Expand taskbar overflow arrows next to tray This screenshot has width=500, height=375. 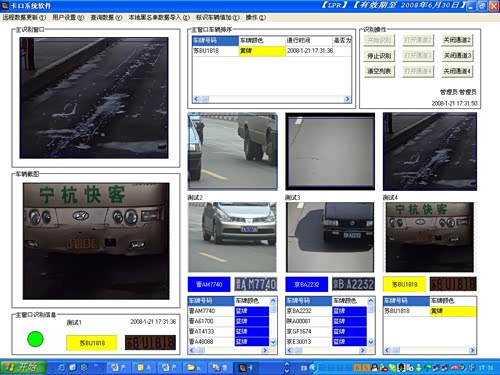[x=287, y=368]
